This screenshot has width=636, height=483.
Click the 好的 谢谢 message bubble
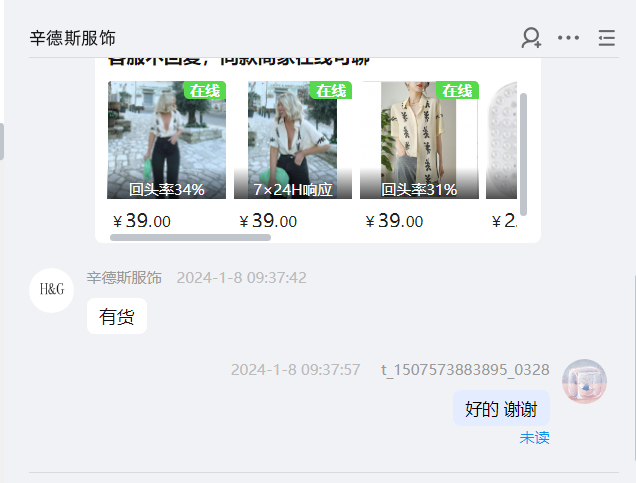tap(501, 408)
